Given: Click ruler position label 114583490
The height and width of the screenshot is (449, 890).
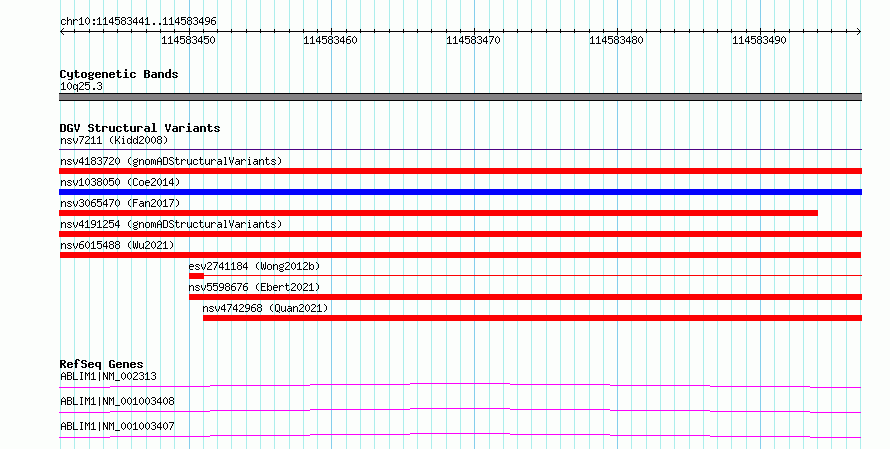Looking at the screenshot, I should pyautogui.click(x=759, y=40).
